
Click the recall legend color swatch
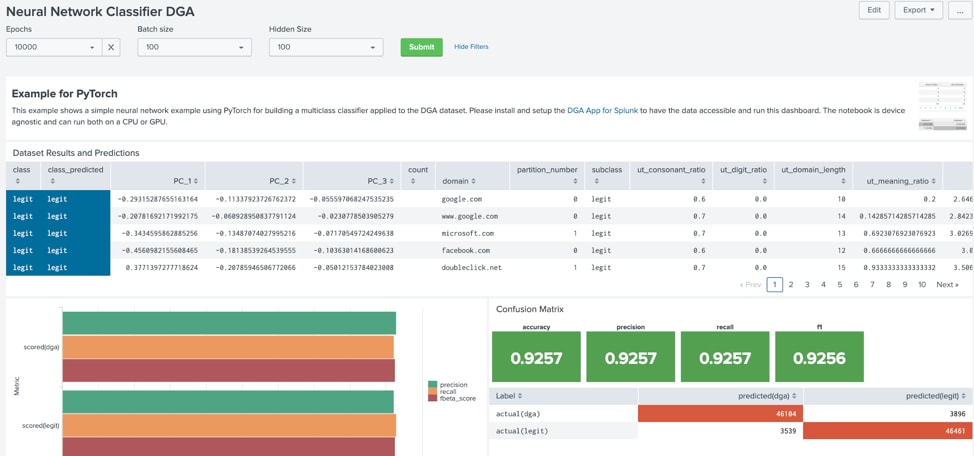[432, 391]
